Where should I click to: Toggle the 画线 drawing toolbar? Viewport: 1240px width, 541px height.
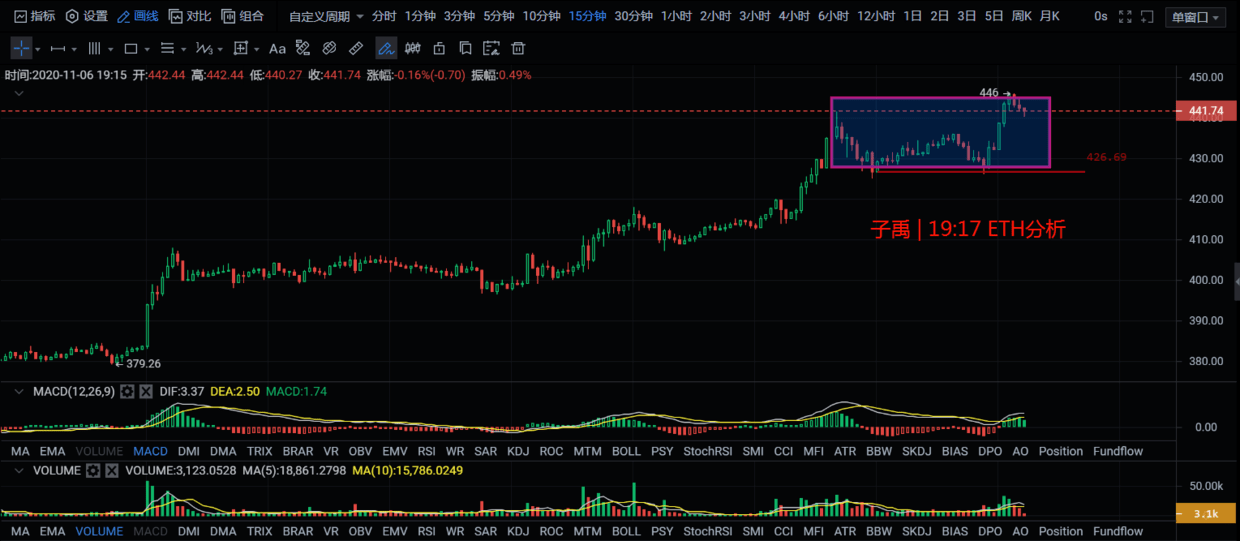(138, 17)
